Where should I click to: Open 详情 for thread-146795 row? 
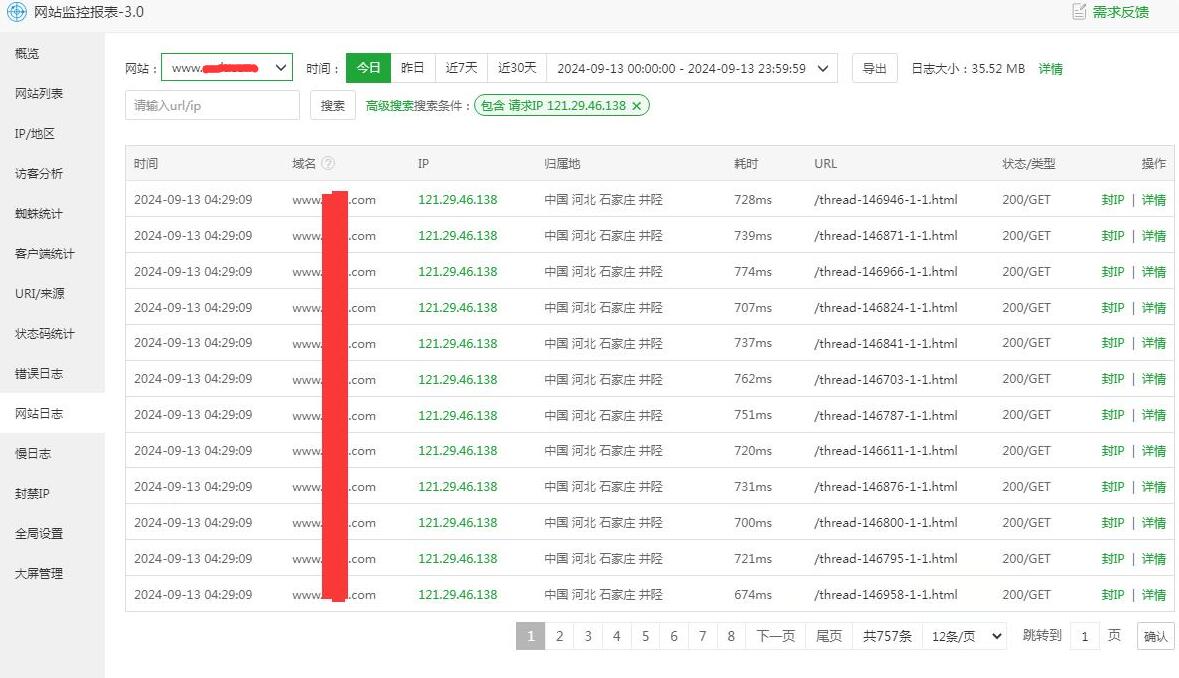[1153, 559]
